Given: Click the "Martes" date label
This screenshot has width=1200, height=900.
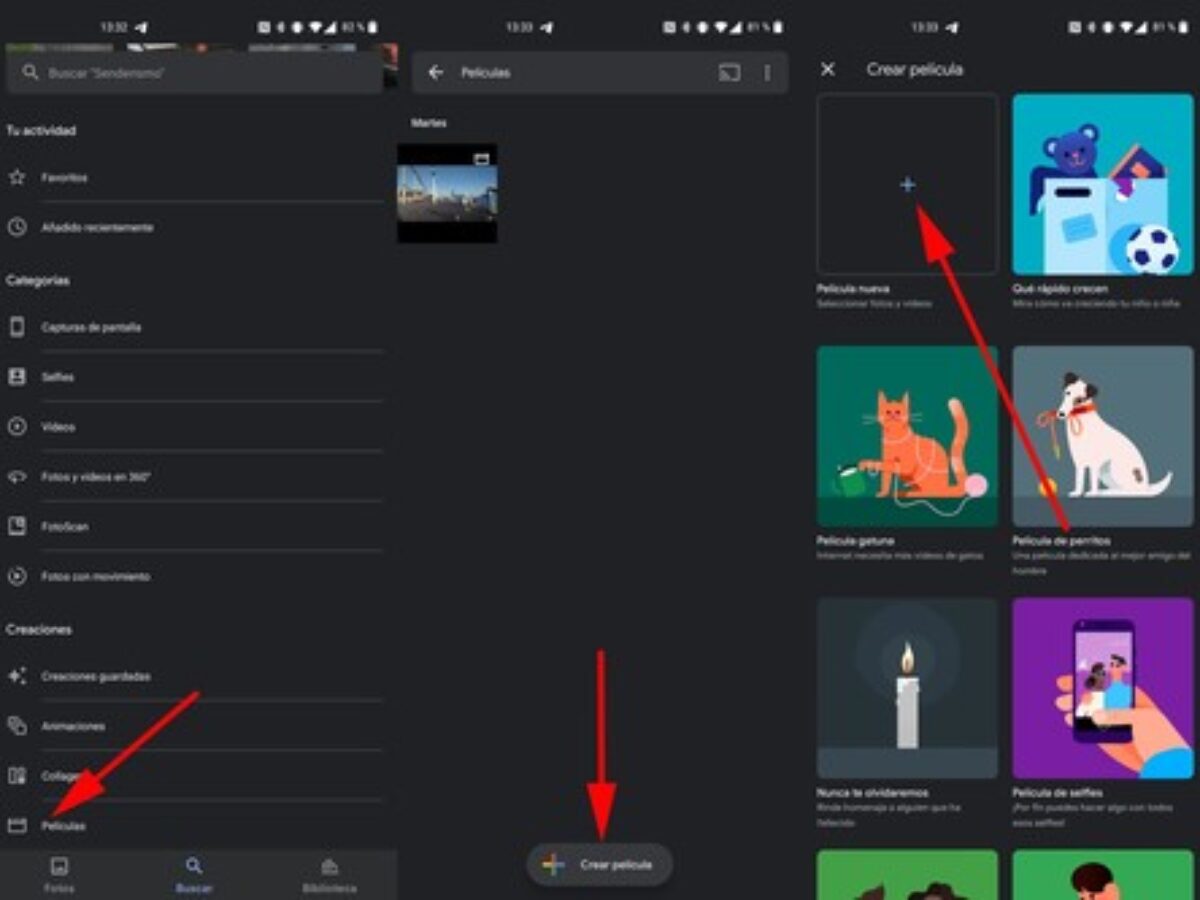Looking at the screenshot, I should [x=429, y=123].
